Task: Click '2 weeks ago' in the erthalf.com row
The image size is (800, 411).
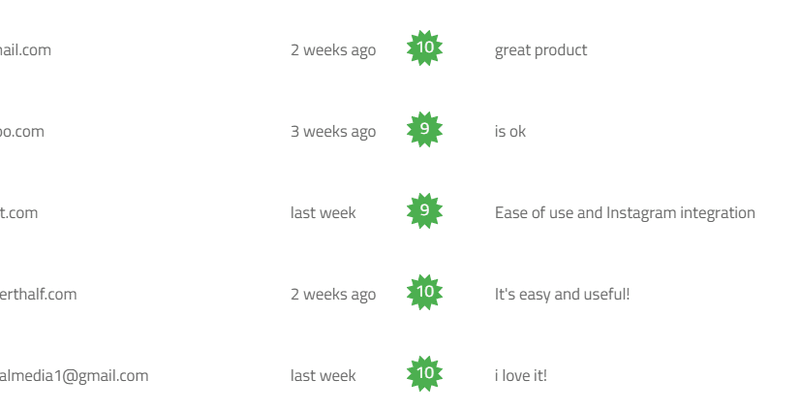Action: pyautogui.click(x=333, y=295)
